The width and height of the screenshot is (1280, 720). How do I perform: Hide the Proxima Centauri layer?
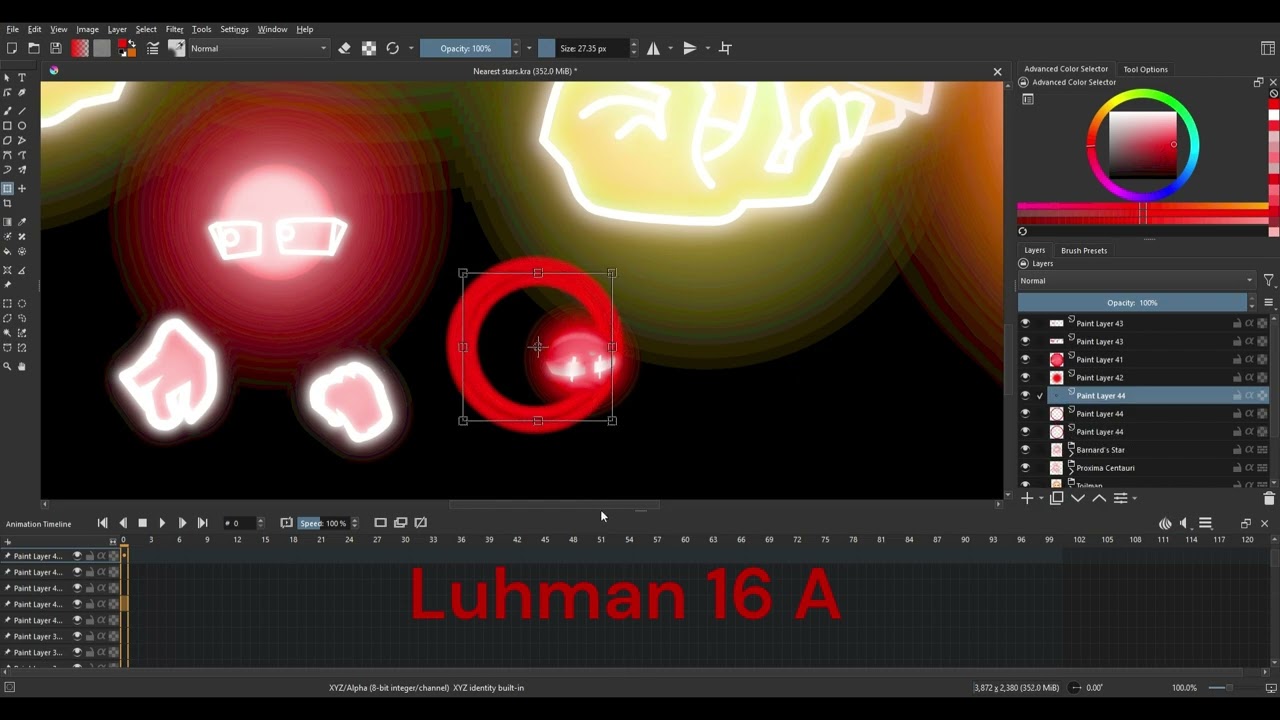(1025, 468)
